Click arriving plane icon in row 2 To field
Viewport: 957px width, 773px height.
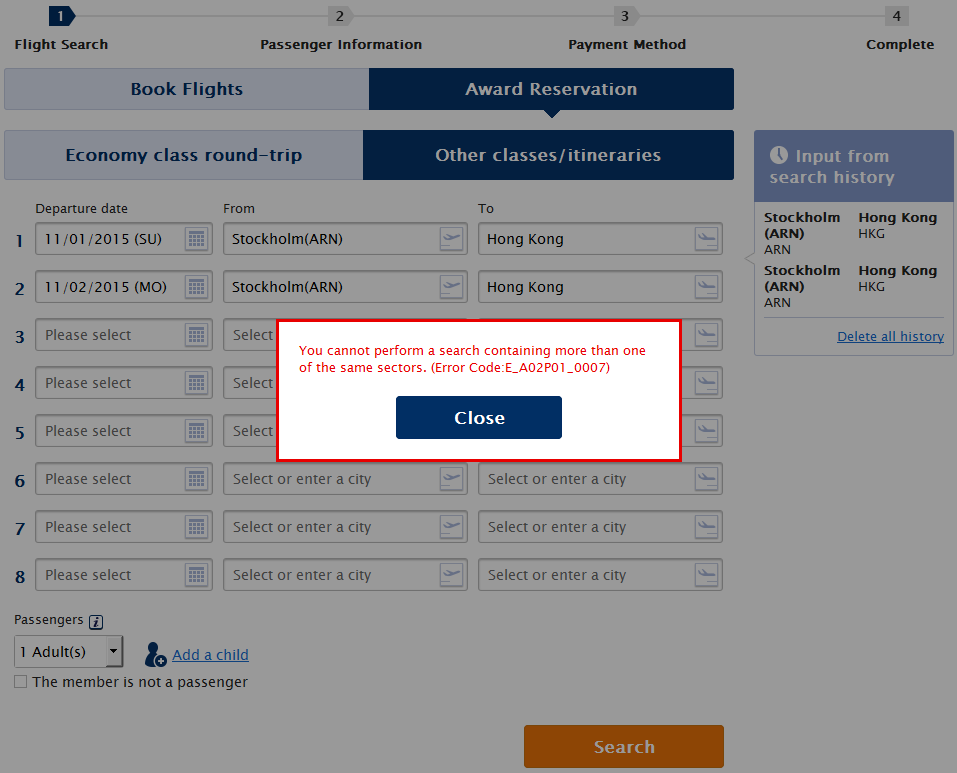point(707,287)
